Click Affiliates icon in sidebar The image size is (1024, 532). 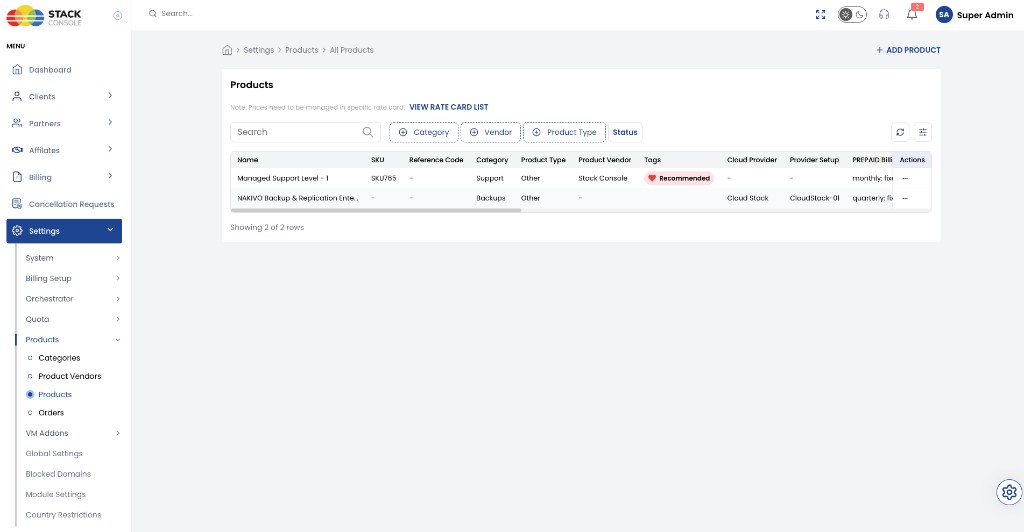[x=18, y=150]
